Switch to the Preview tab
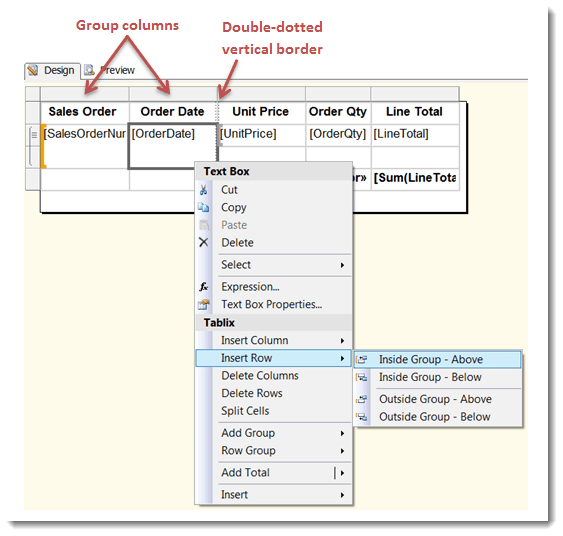This screenshot has height=536, width=563. [x=110, y=70]
